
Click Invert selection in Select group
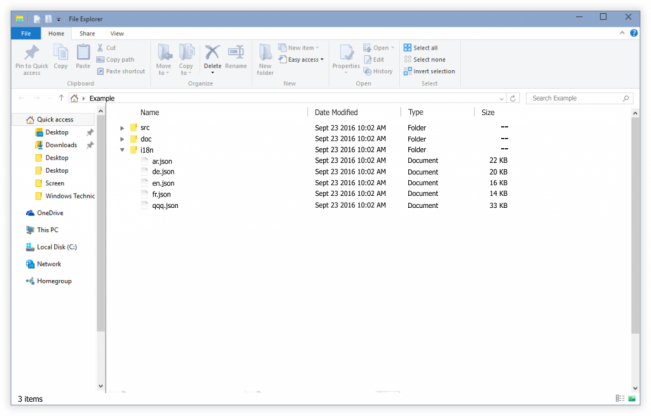pyautogui.click(x=428, y=71)
